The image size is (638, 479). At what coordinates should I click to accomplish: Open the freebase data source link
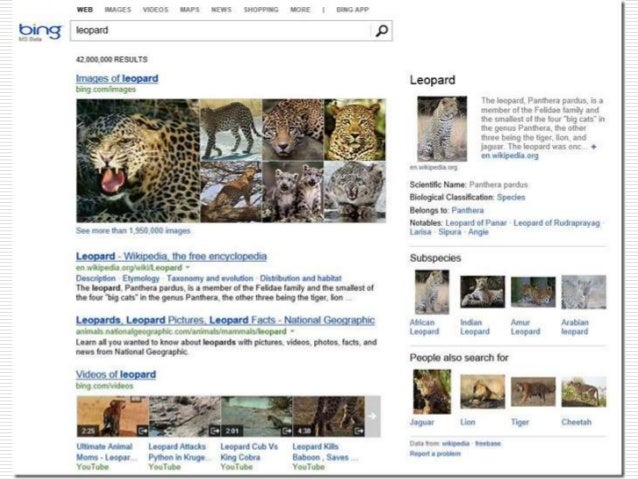click(x=488, y=444)
